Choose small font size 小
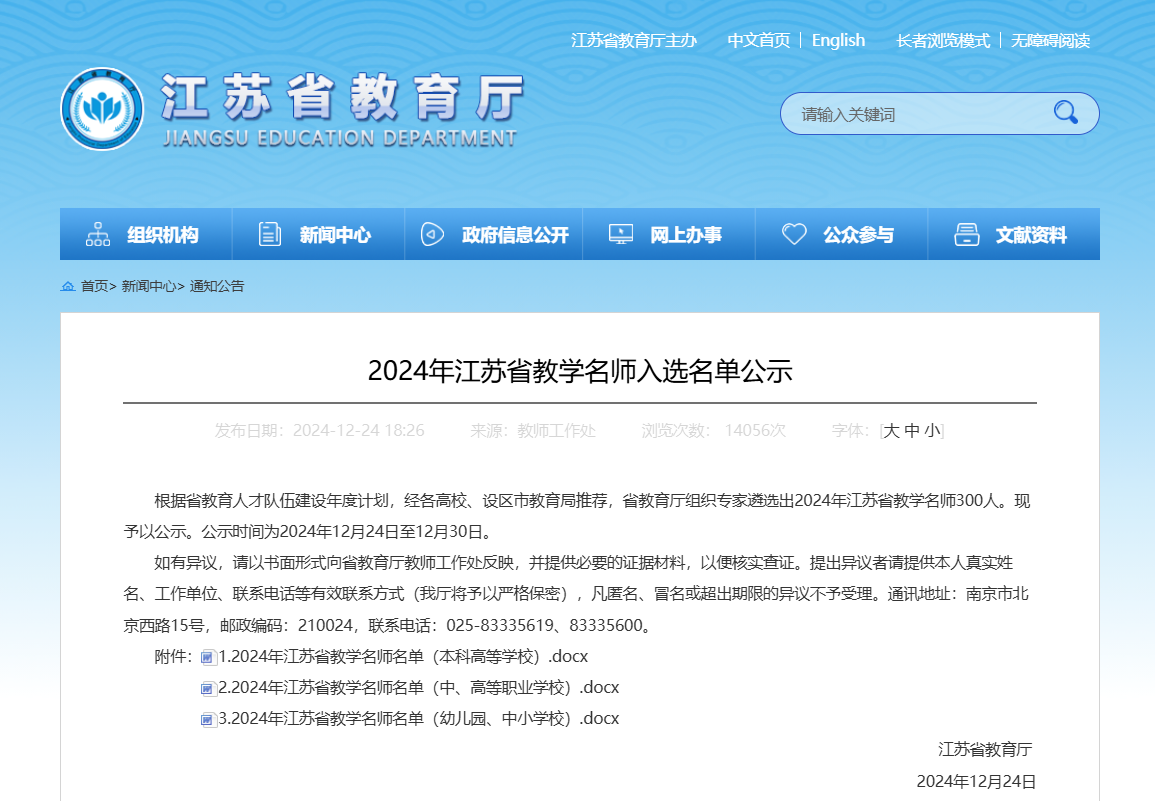The image size is (1155, 801). coord(932,431)
